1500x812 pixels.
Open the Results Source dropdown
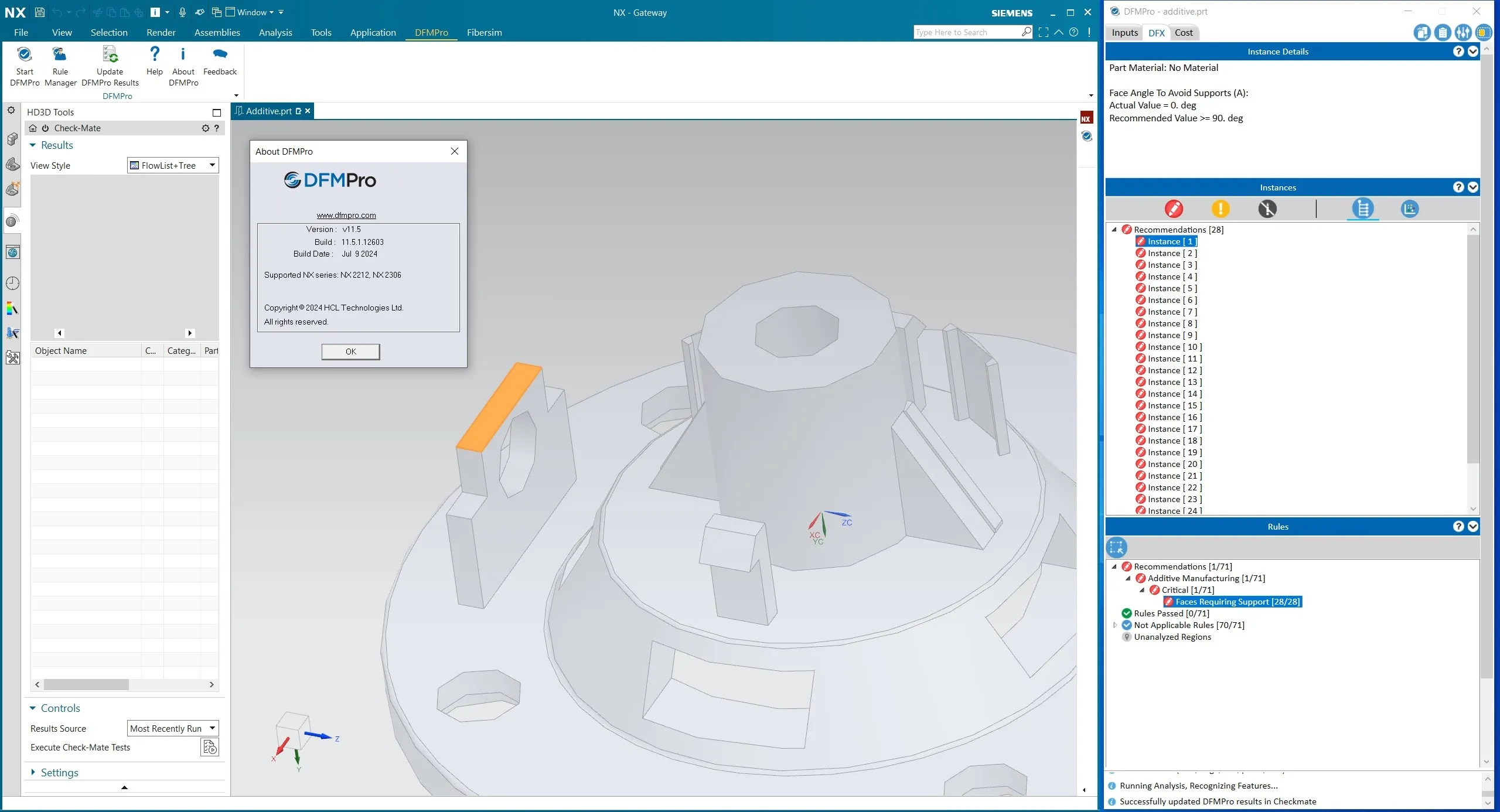[x=173, y=728]
